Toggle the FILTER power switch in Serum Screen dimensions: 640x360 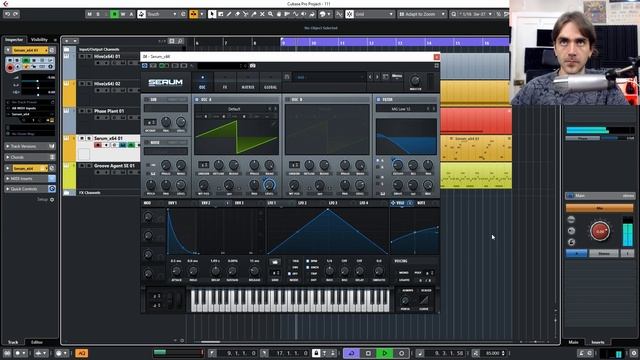pos(378,99)
